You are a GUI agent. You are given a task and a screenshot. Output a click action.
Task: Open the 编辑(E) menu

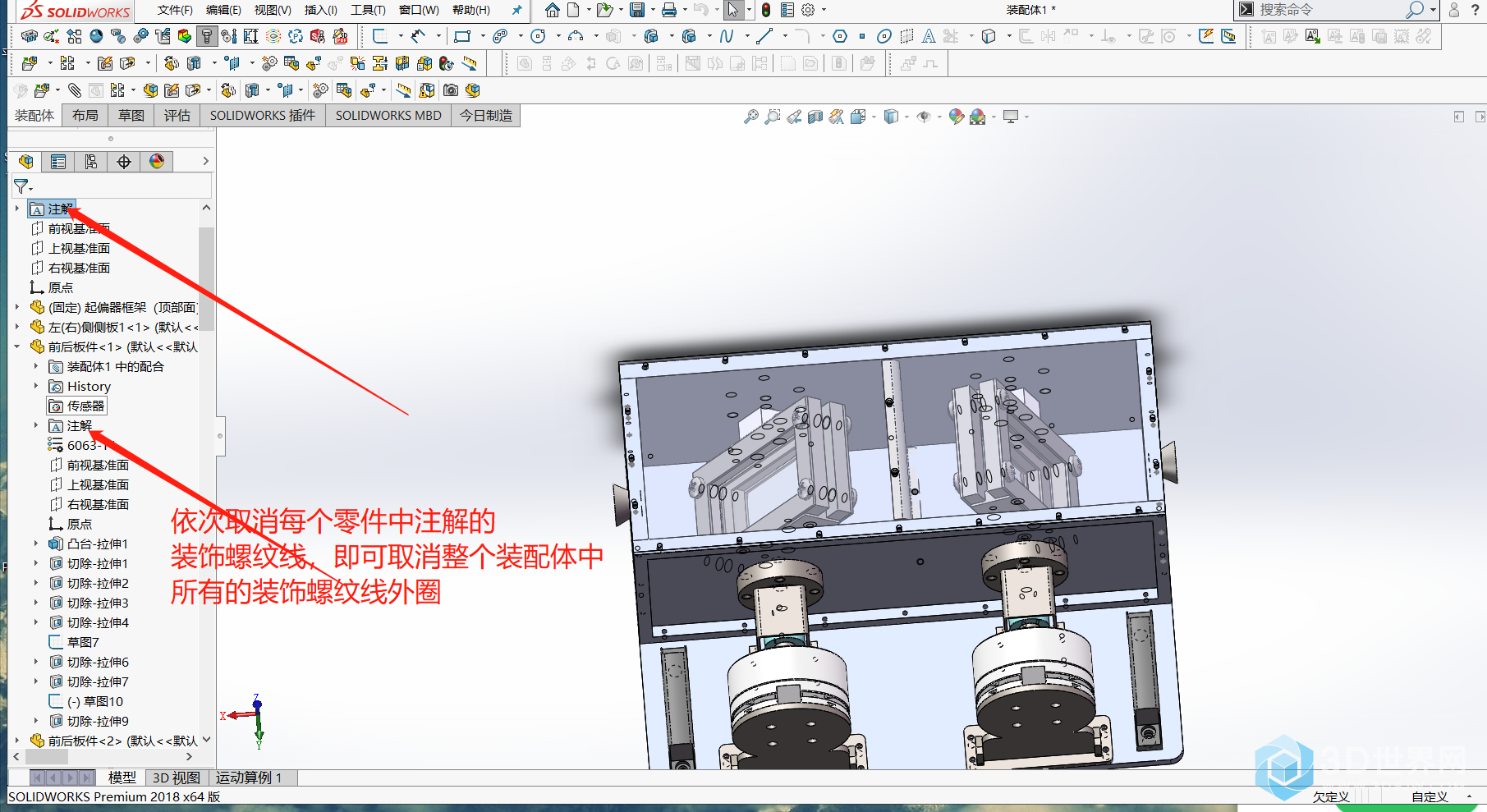223,10
